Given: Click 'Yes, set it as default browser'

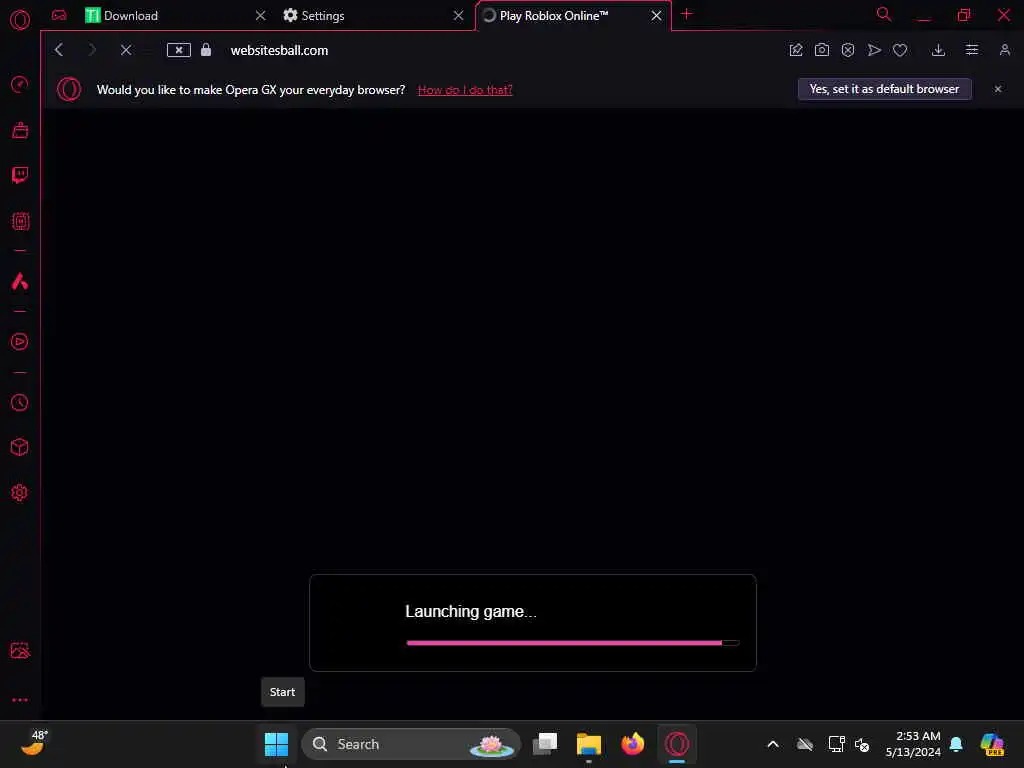Looking at the screenshot, I should (884, 89).
